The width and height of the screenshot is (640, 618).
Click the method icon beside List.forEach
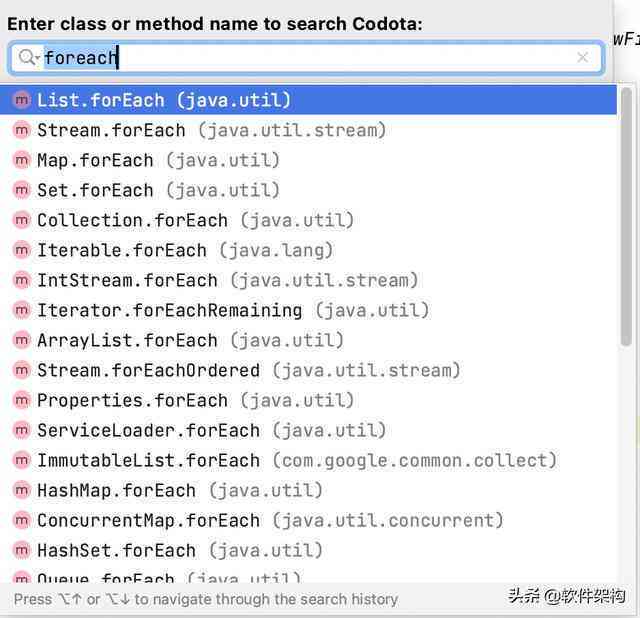pos(22,100)
